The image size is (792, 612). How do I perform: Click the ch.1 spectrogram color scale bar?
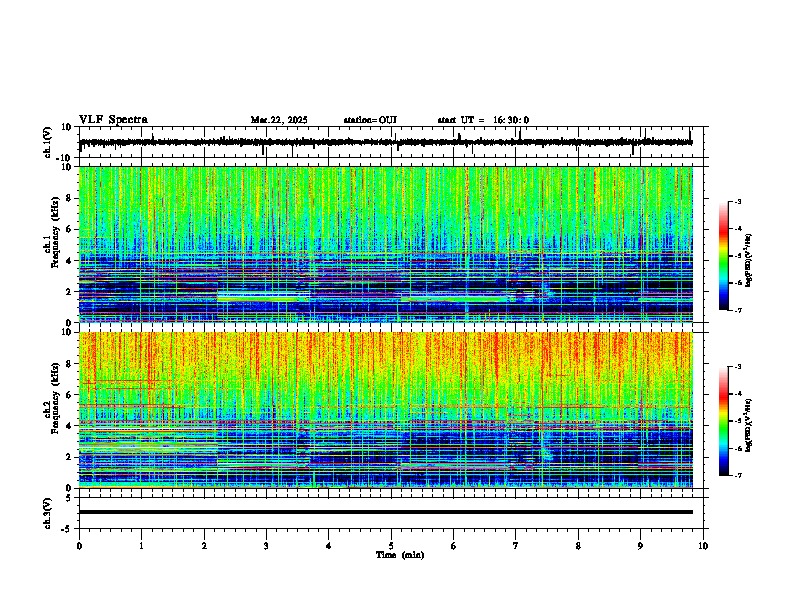click(x=724, y=256)
